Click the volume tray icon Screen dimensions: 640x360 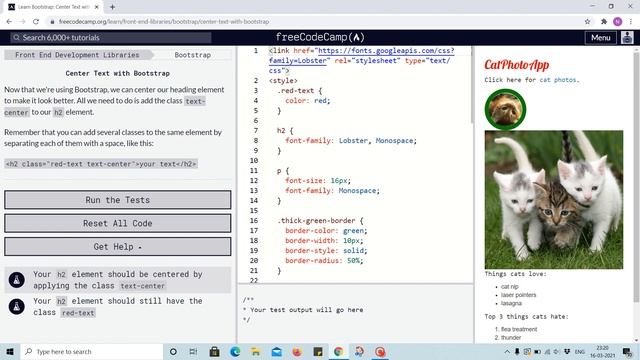(x=557, y=351)
